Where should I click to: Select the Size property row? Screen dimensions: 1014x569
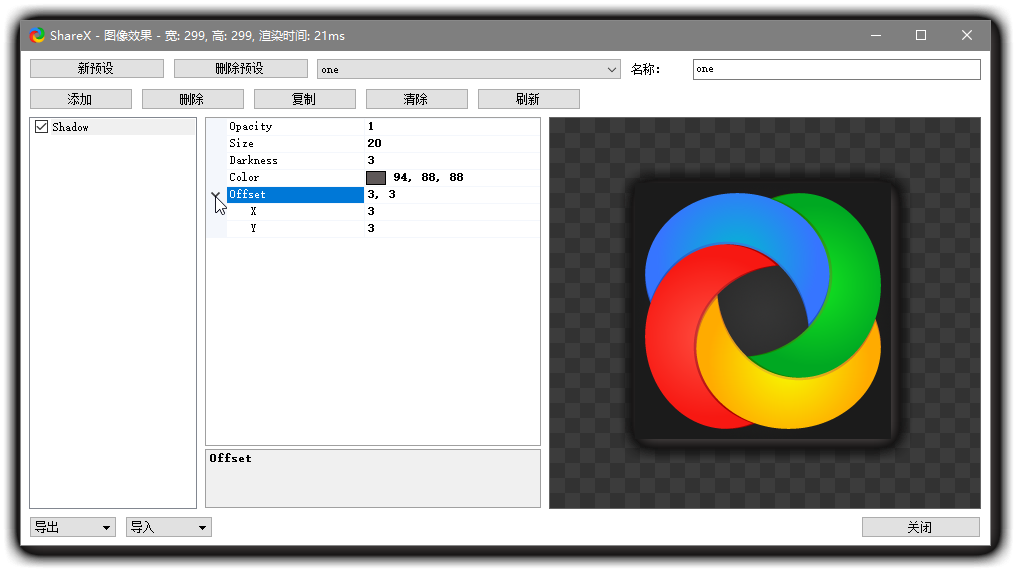(372, 143)
